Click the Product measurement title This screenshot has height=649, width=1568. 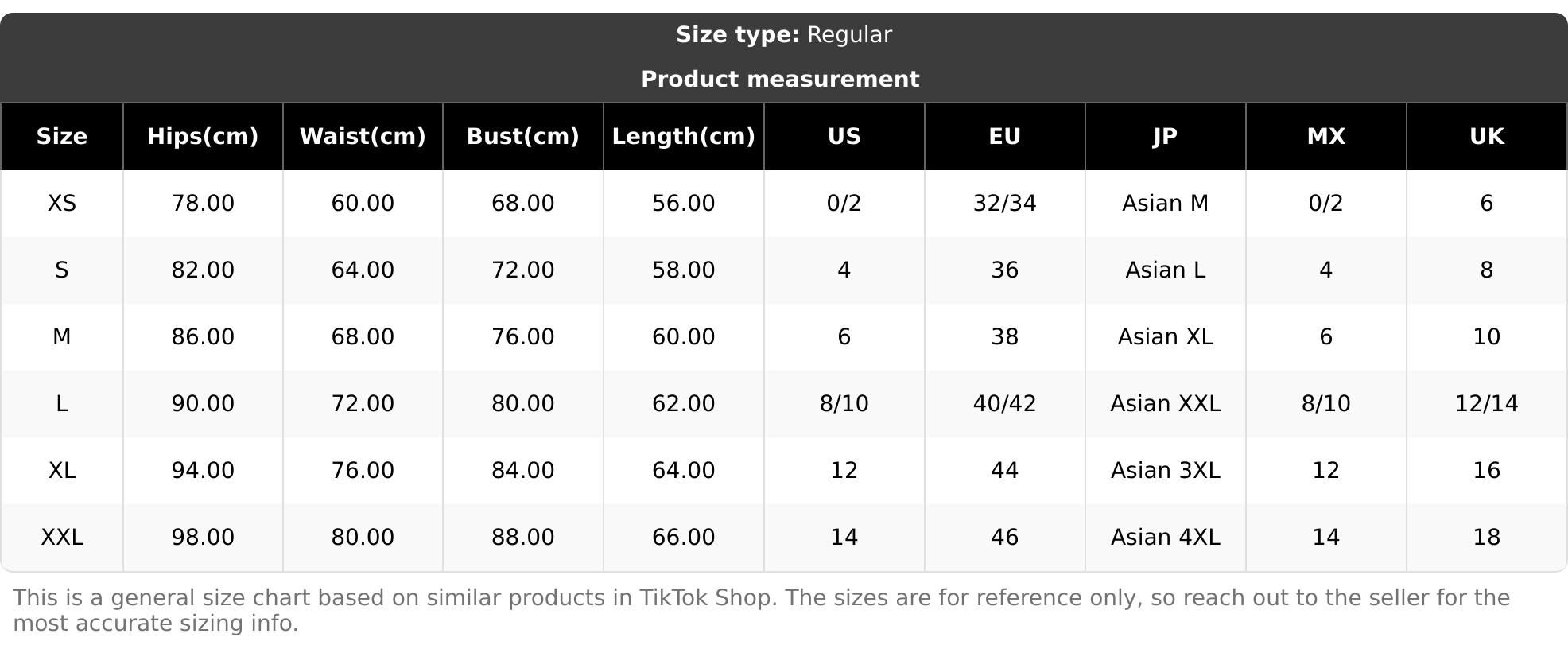pos(780,80)
